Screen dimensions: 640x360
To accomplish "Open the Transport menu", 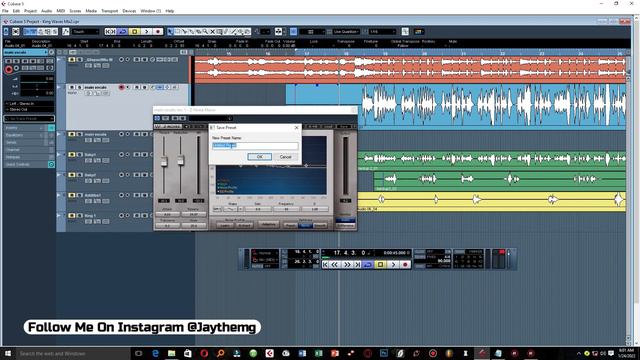I will tap(109, 11).
